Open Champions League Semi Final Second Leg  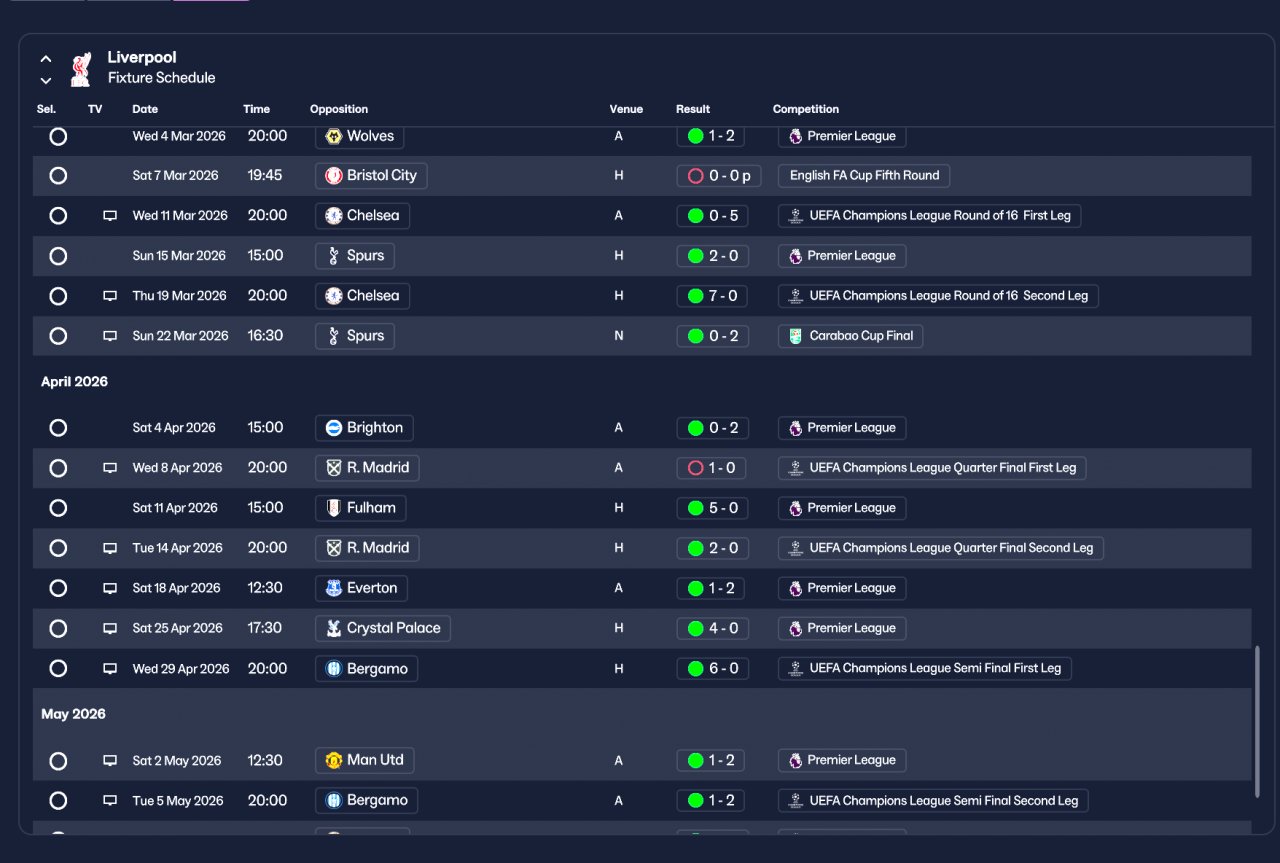point(933,800)
